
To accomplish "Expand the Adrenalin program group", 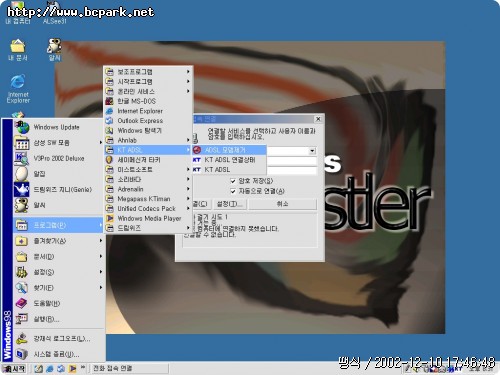I will click(x=149, y=189).
